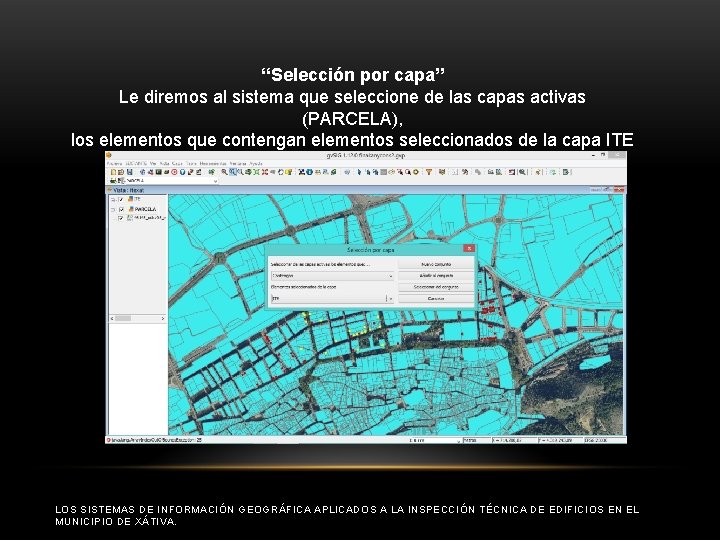Click the Save project floppy disk icon
Screen dimensions: 720x540
point(130,172)
